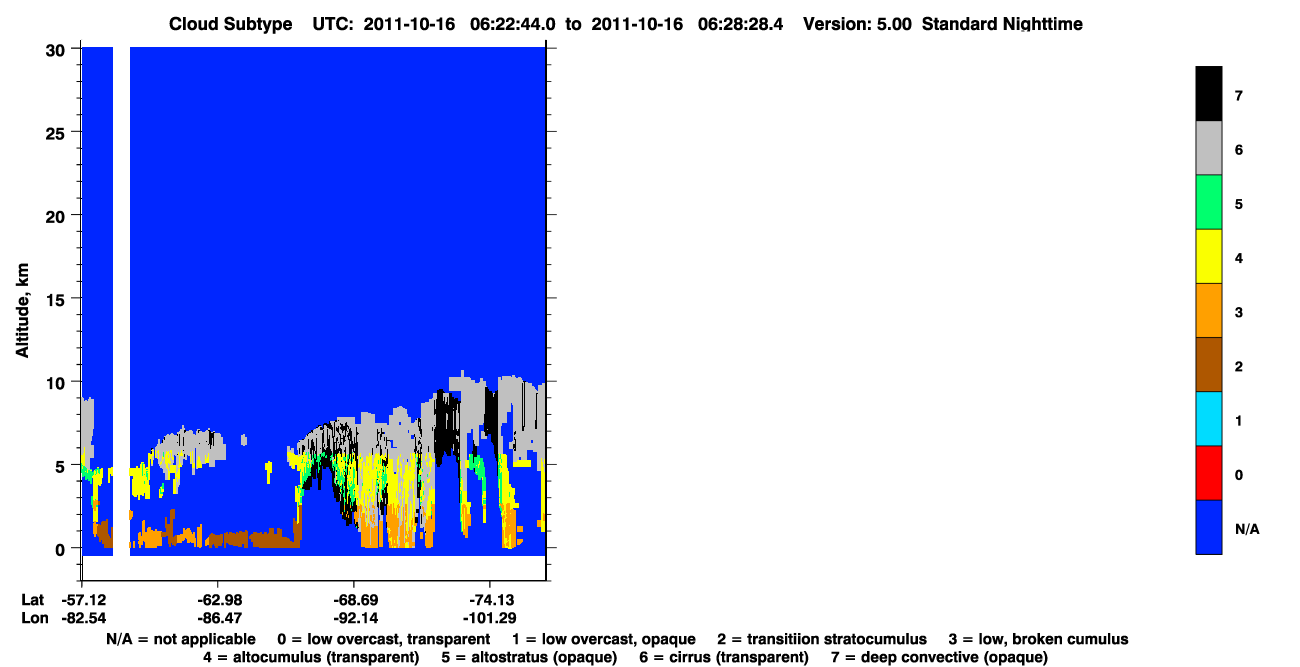
Task: Click the '3 = low, broken cumulus' legend text
Action: (x=1038, y=639)
